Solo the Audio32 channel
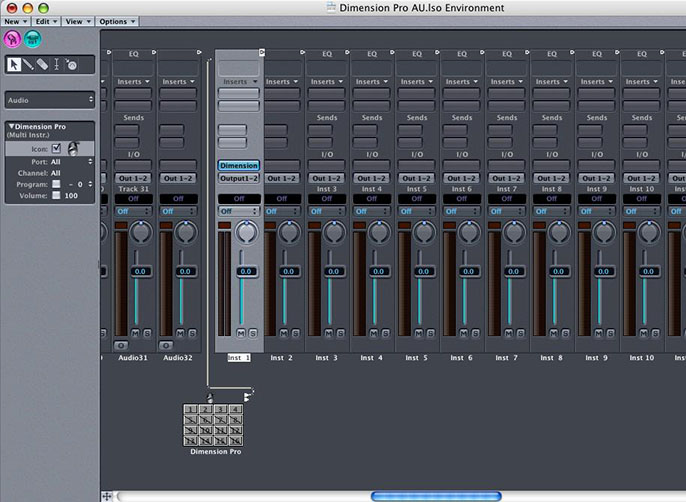 (192, 333)
